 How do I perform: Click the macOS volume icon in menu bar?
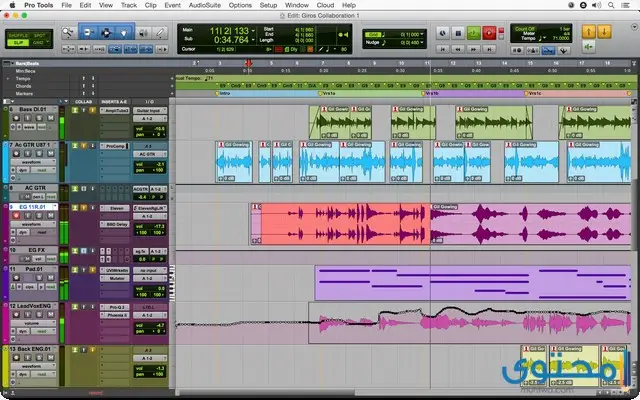click(596, 5)
